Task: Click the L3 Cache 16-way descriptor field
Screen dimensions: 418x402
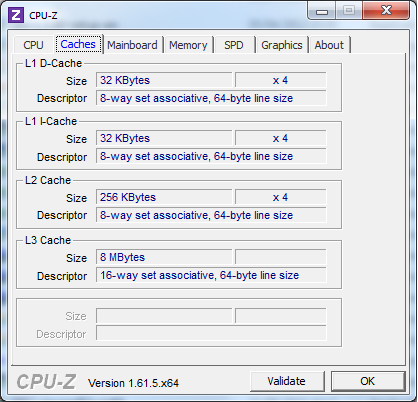Action: tap(211, 275)
